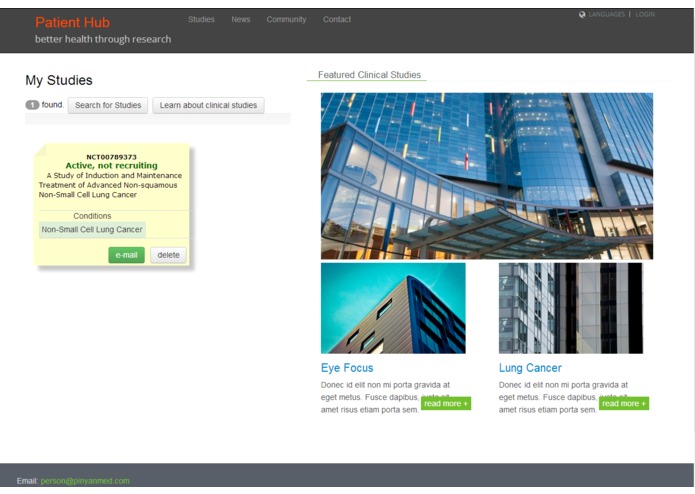Click the study title about Induction and Maintenance
The image size is (695, 494).
pyautogui.click(x=110, y=185)
